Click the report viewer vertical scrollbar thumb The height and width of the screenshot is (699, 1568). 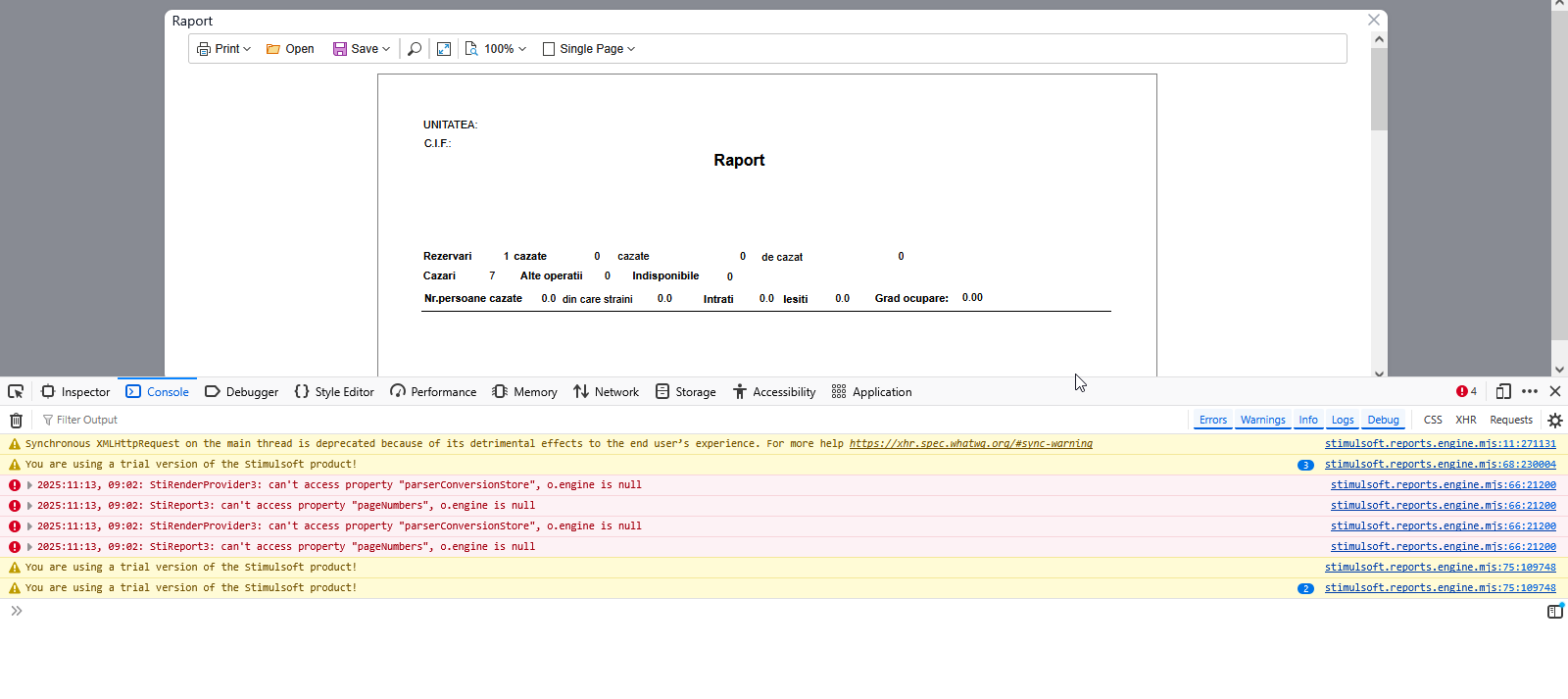[x=1379, y=88]
